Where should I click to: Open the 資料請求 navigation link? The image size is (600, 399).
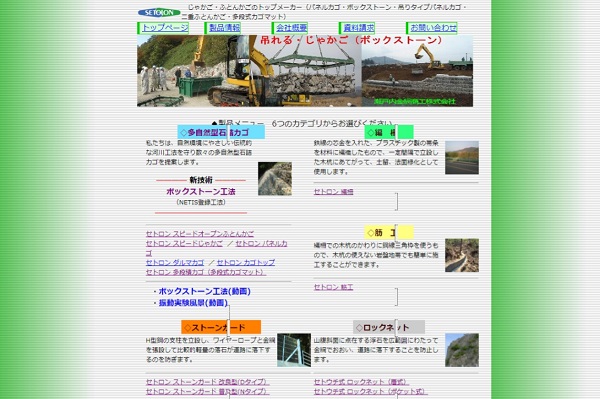359,28
